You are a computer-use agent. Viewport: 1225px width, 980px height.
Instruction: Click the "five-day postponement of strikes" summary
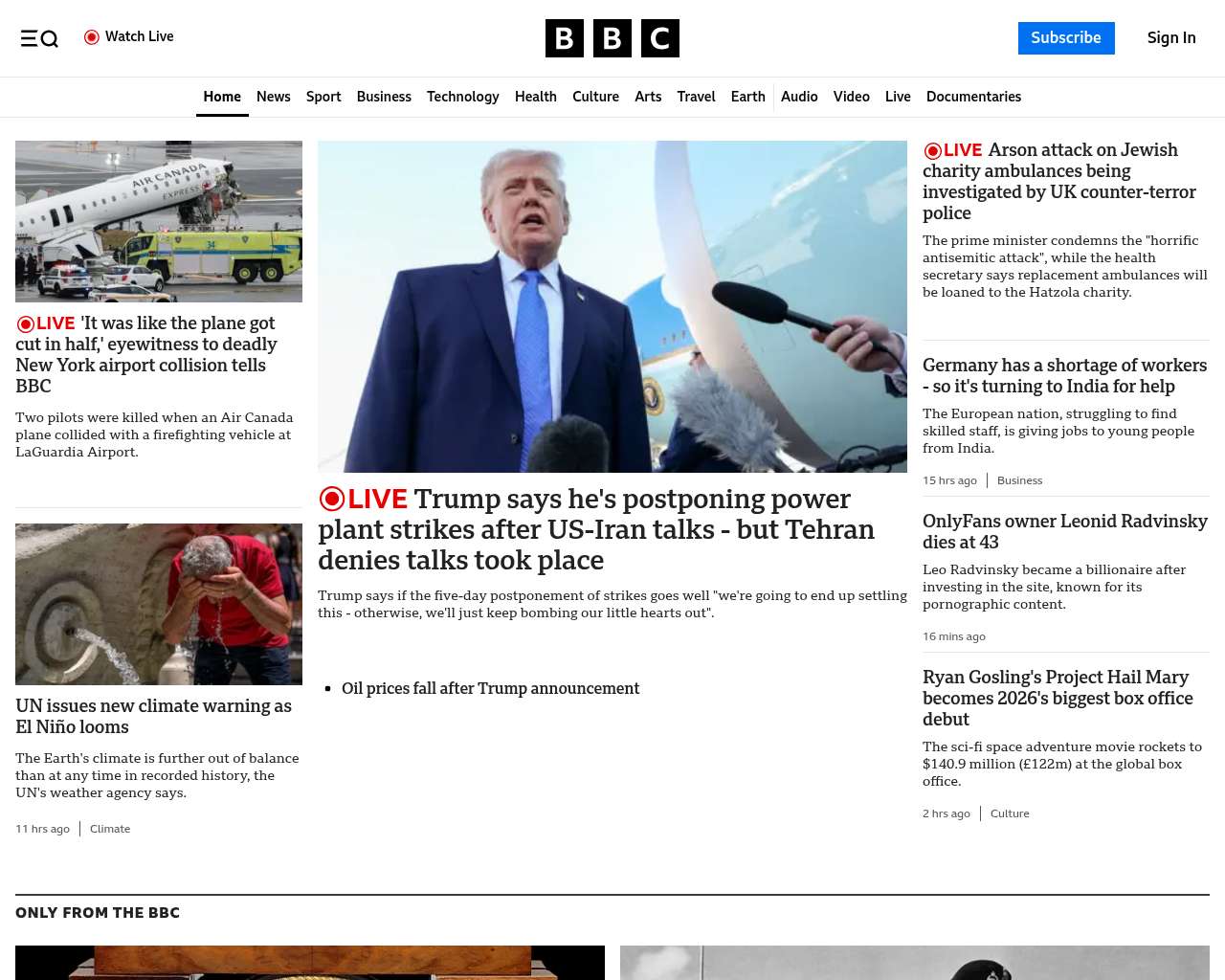pyautogui.click(x=612, y=604)
